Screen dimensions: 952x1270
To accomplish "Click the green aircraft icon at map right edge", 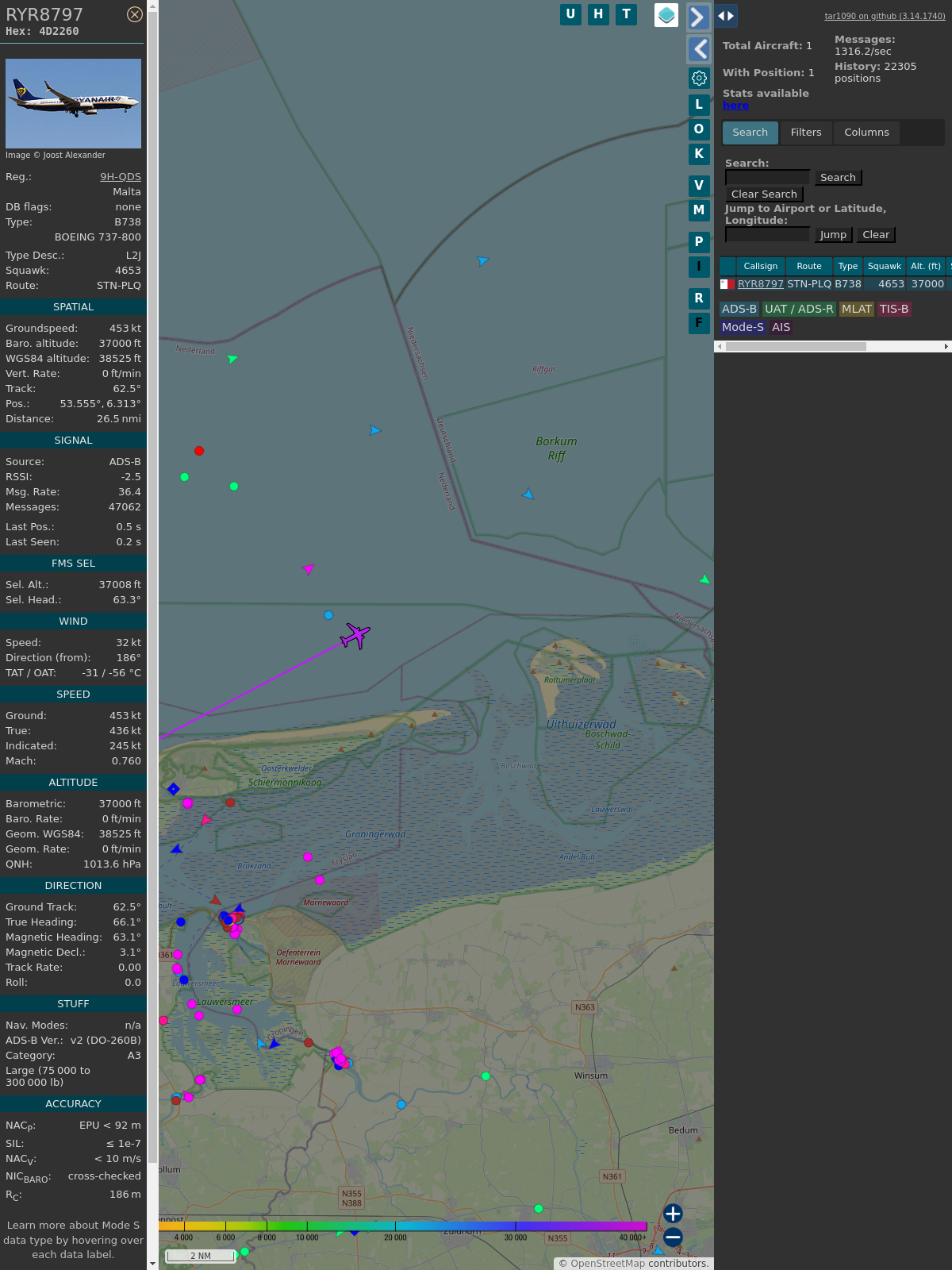I will [x=704, y=579].
